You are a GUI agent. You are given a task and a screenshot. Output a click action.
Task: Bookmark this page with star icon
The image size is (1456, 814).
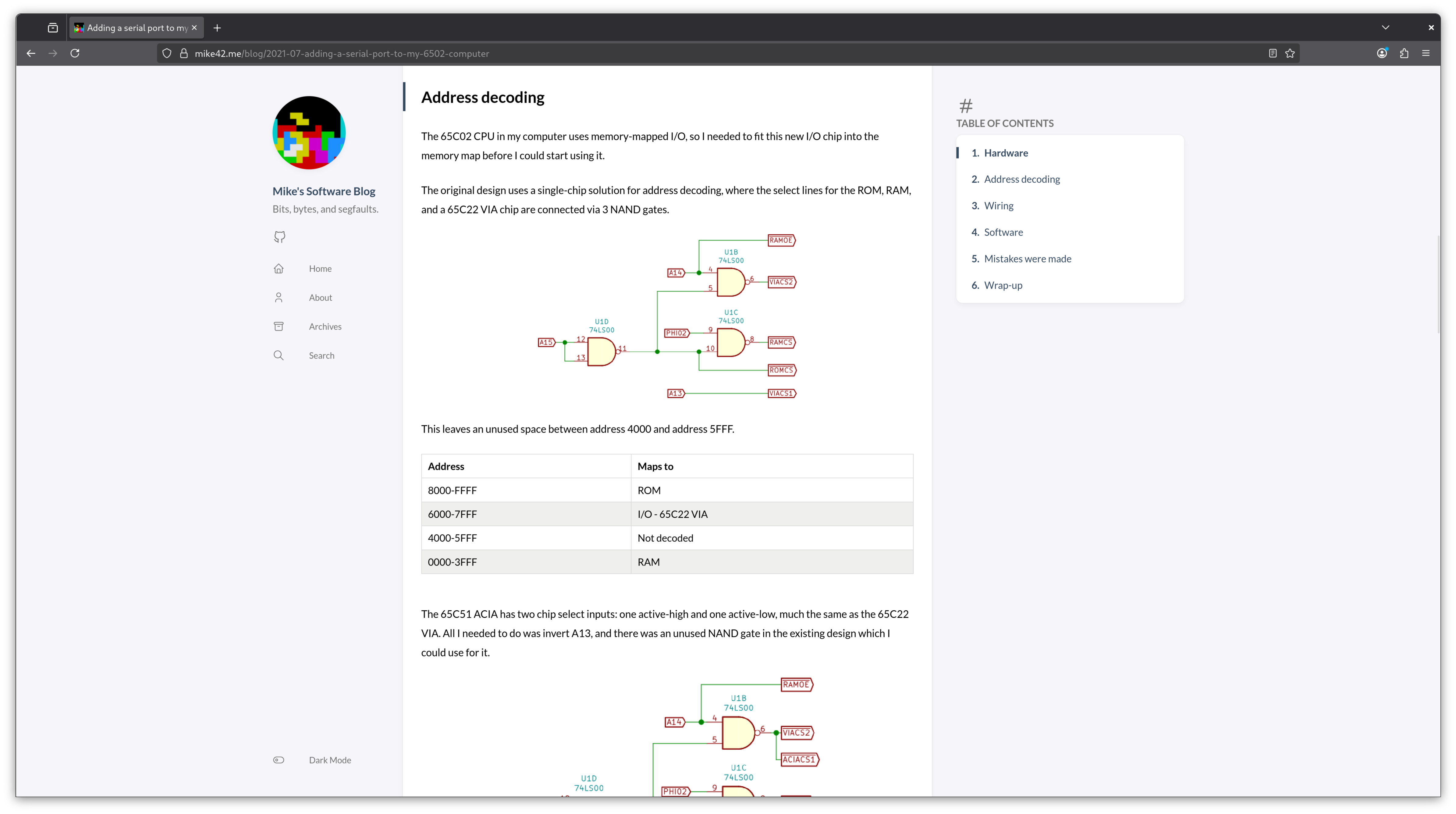pyautogui.click(x=1290, y=53)
